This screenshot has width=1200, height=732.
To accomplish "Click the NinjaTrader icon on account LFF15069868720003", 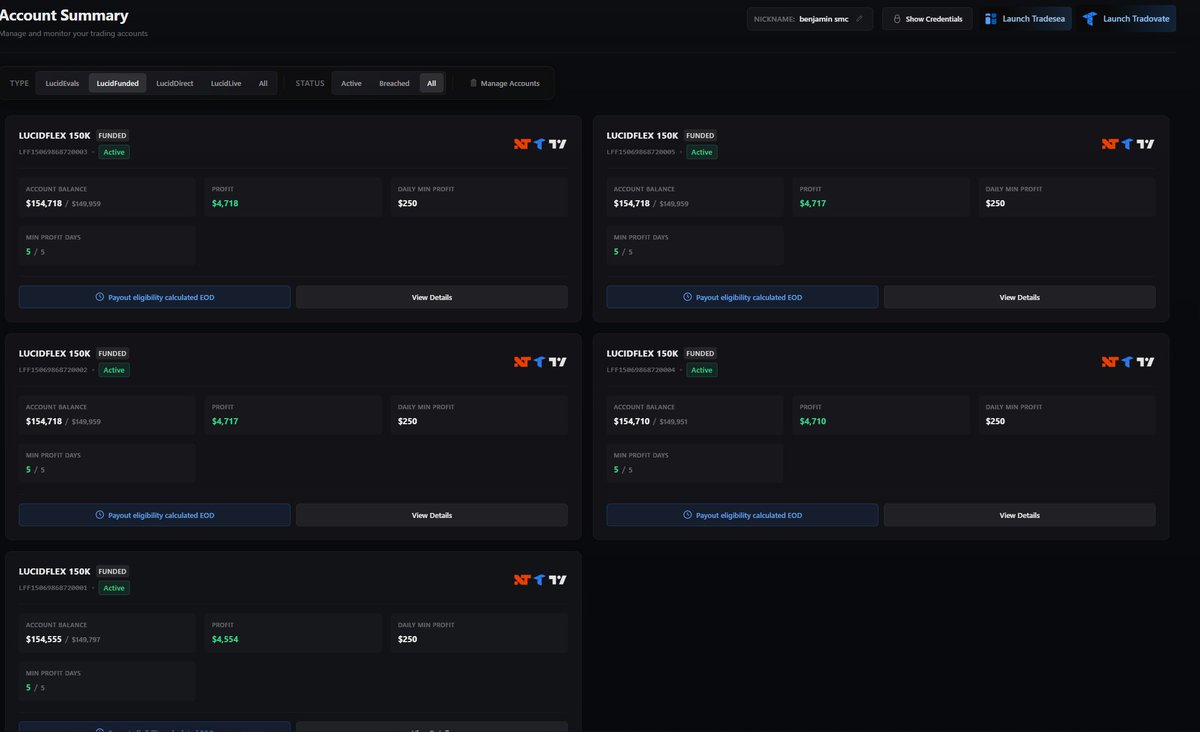I will (x=521, y=144).
